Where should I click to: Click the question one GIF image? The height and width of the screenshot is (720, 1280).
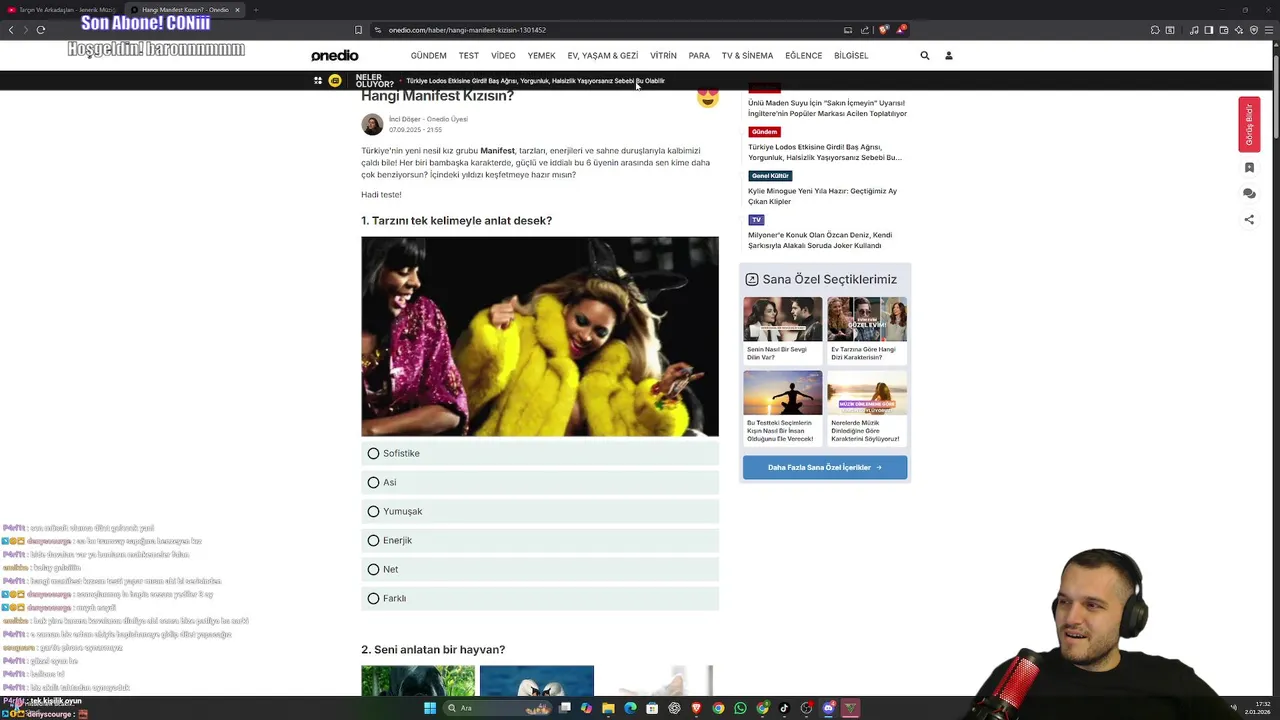point(540,336)
